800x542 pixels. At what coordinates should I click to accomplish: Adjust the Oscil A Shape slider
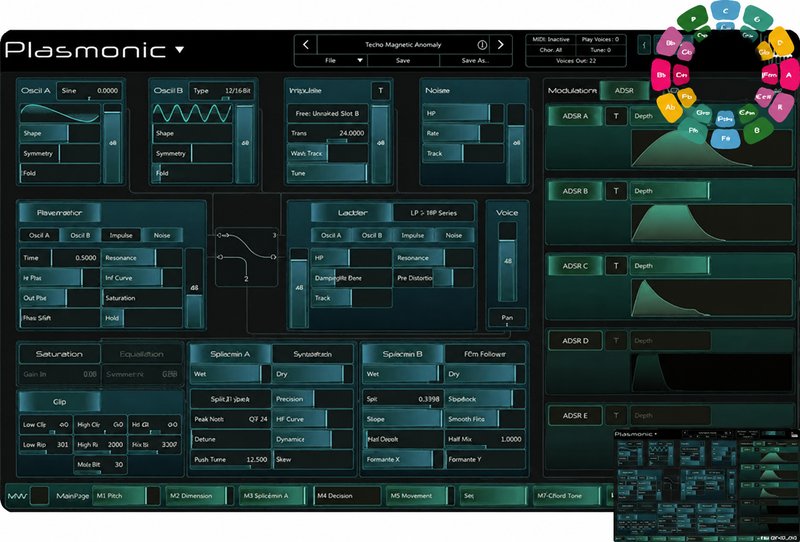[x=60, y=133]
